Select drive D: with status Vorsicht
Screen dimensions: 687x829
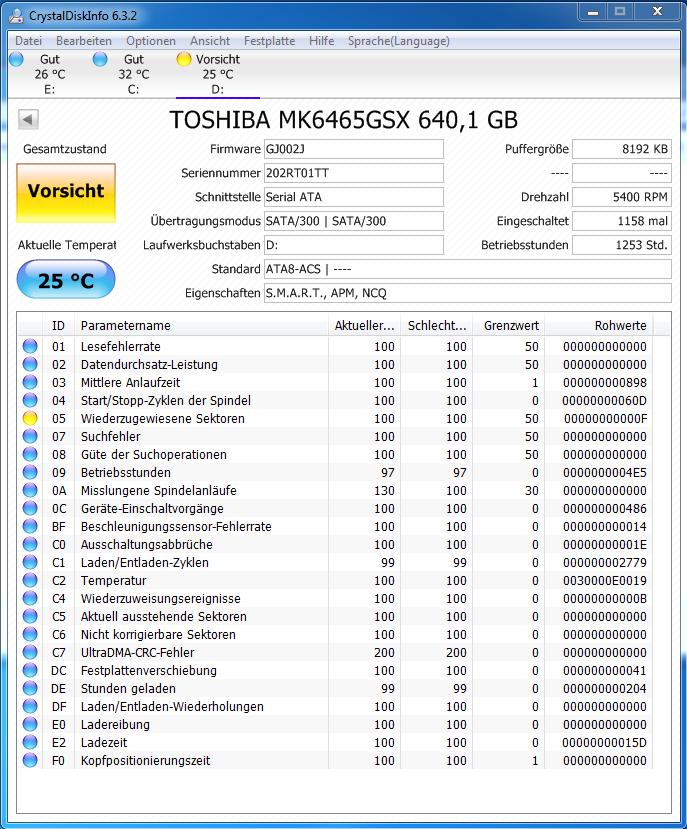(x=218, y=74)
